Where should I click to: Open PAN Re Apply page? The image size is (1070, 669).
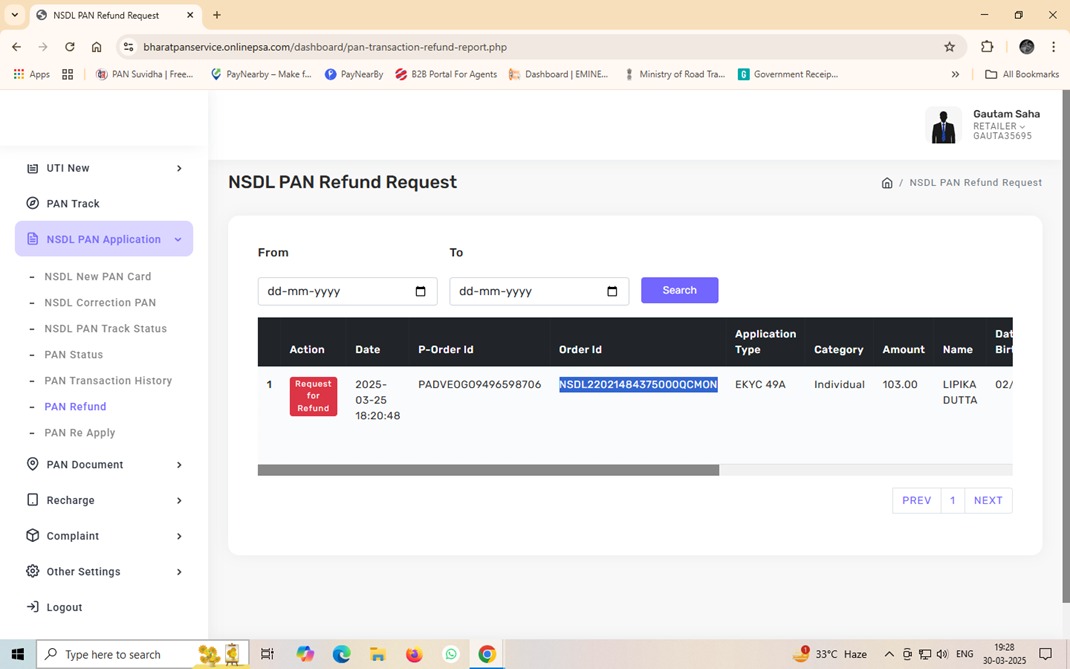(80, 433)
